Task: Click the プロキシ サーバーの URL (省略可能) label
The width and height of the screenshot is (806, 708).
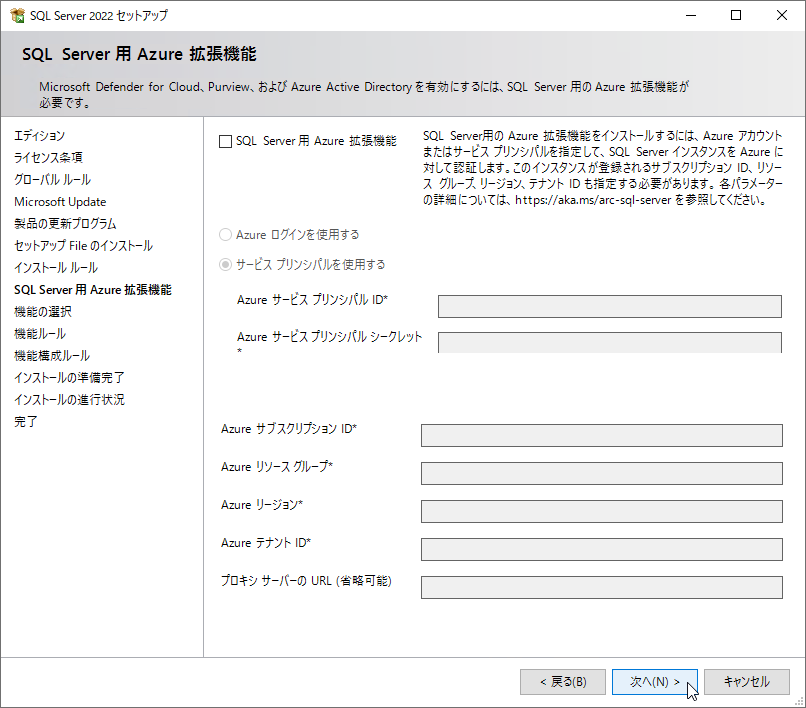Action: click(306, 581)
